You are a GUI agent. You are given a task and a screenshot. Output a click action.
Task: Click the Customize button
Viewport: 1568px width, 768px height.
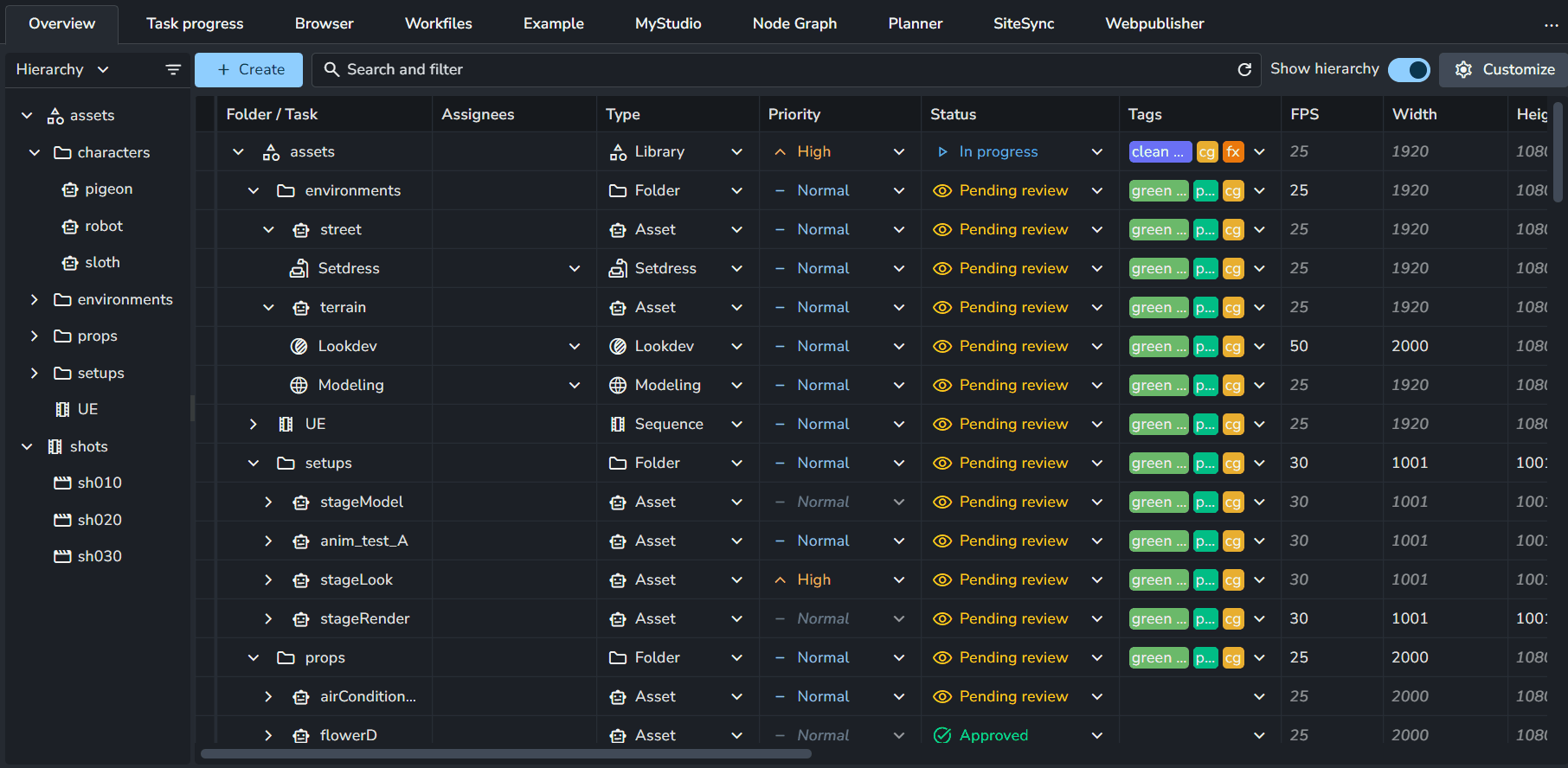pos(1504,69)
